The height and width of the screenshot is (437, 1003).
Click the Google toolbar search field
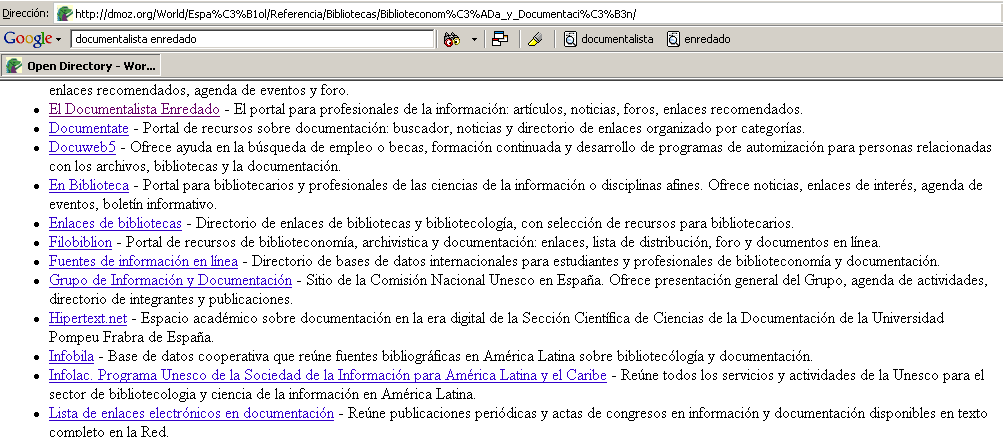pyautogui.click(x=252, y=39)
